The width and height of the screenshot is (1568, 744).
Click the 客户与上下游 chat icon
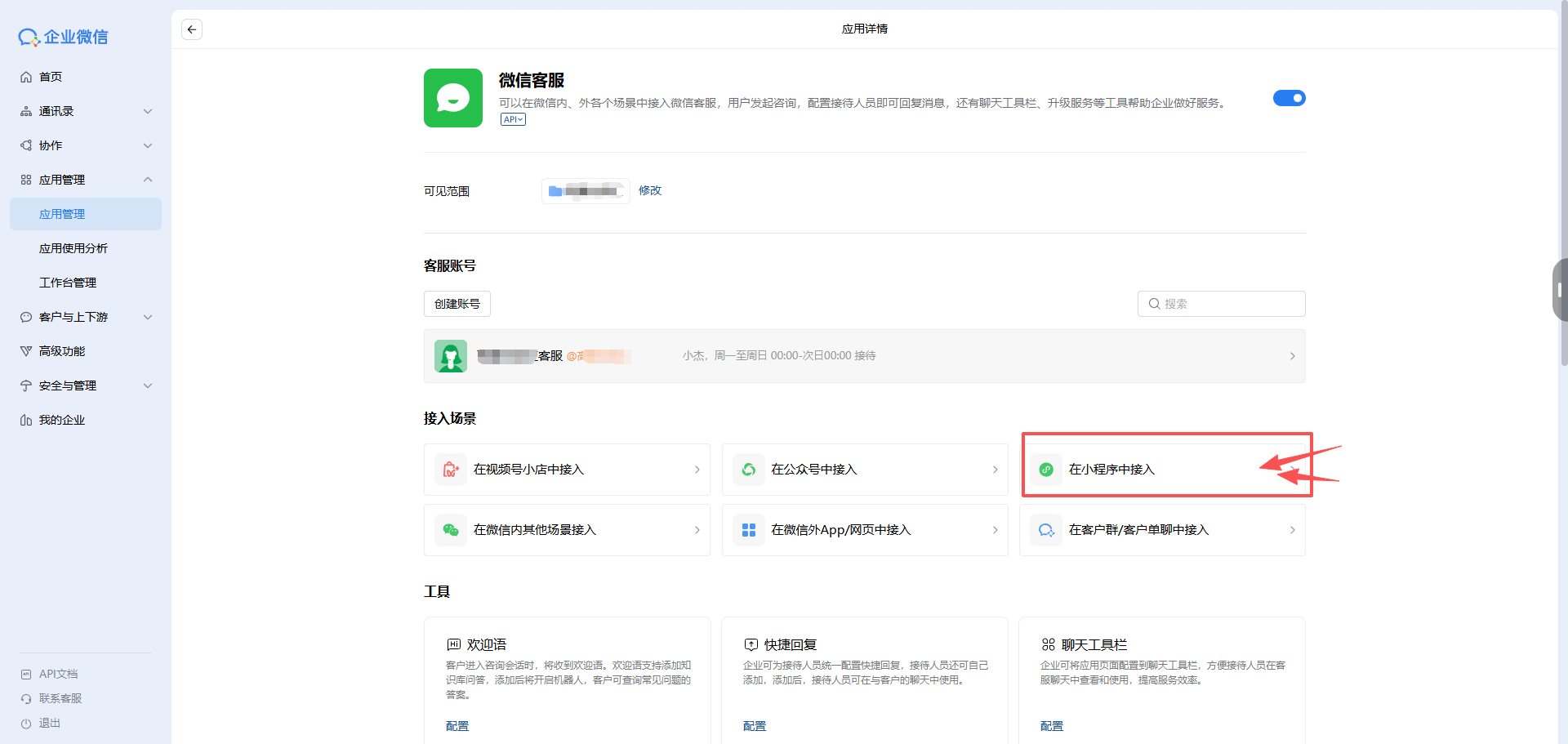[26, 317]
